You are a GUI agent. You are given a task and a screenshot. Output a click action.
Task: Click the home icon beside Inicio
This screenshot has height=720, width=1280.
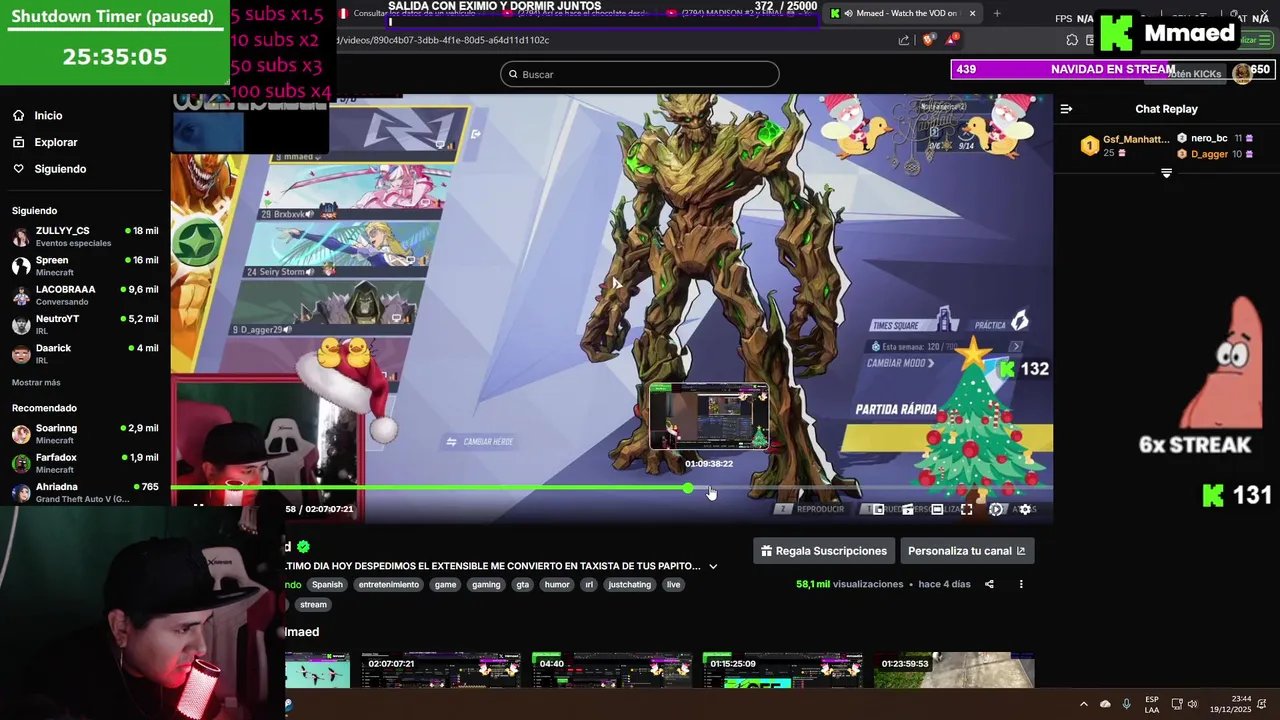(x=18, y=116)
